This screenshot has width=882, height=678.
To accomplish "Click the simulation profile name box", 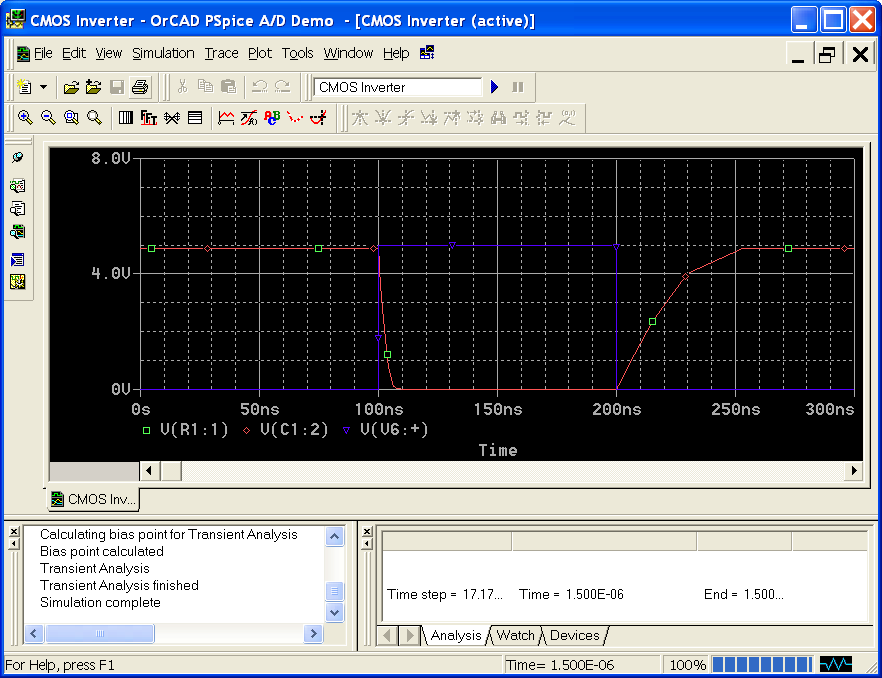I will (x=398, y=87).
